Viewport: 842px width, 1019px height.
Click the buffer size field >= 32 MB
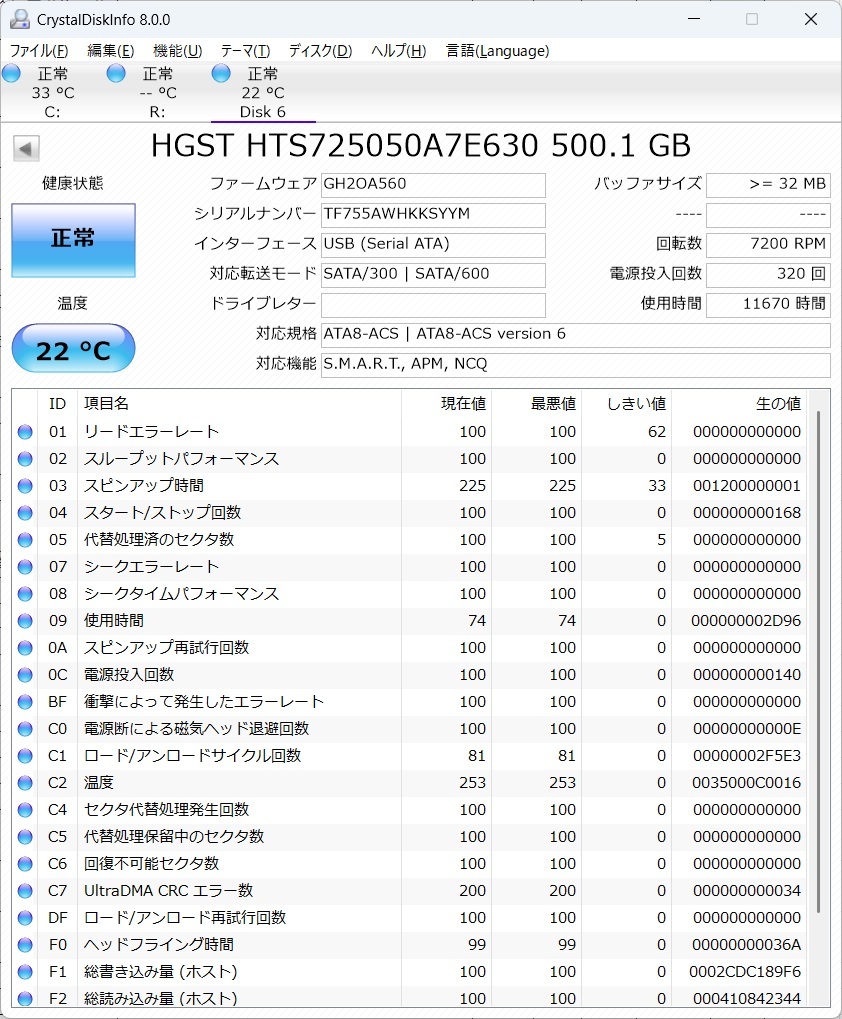coord(768,185)
